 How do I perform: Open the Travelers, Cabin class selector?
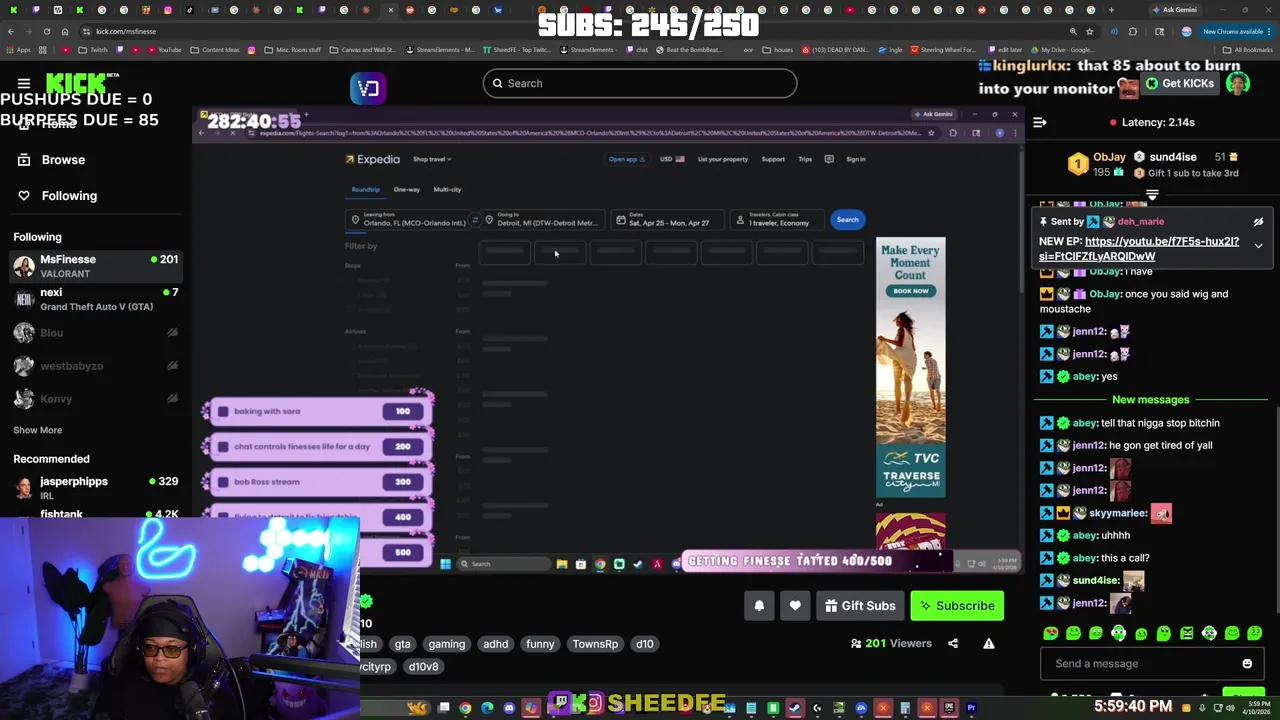click(x=779, y=220)
